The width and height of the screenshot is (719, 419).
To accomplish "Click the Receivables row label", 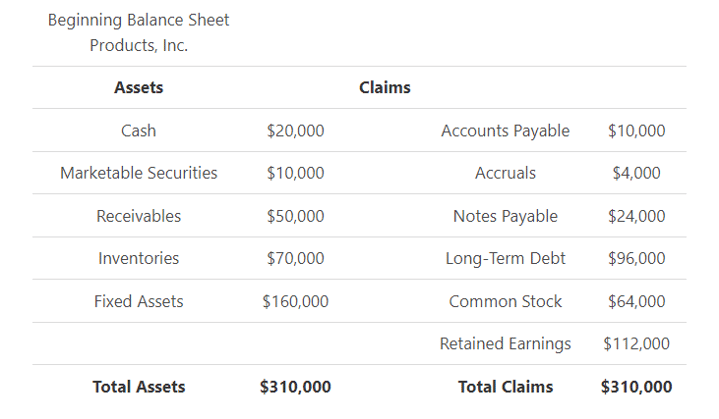I will click(x=138, y=216).
